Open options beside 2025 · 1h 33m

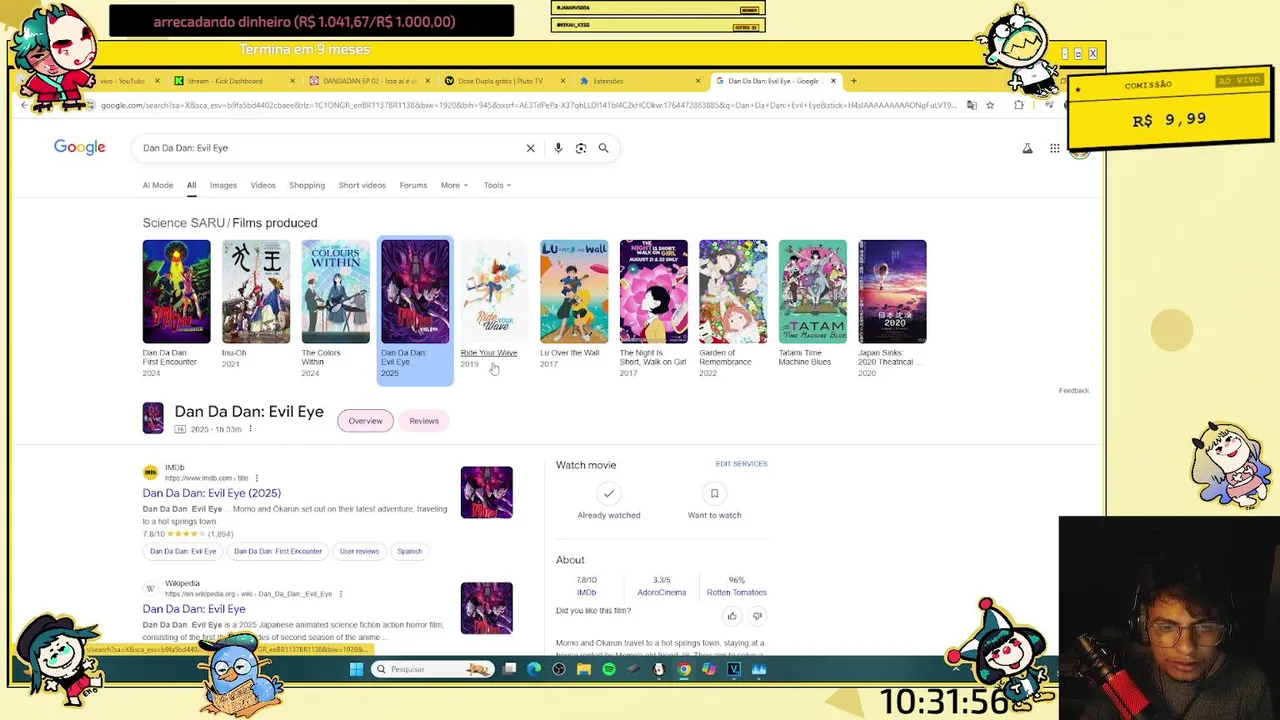click(x=250, y=429)
